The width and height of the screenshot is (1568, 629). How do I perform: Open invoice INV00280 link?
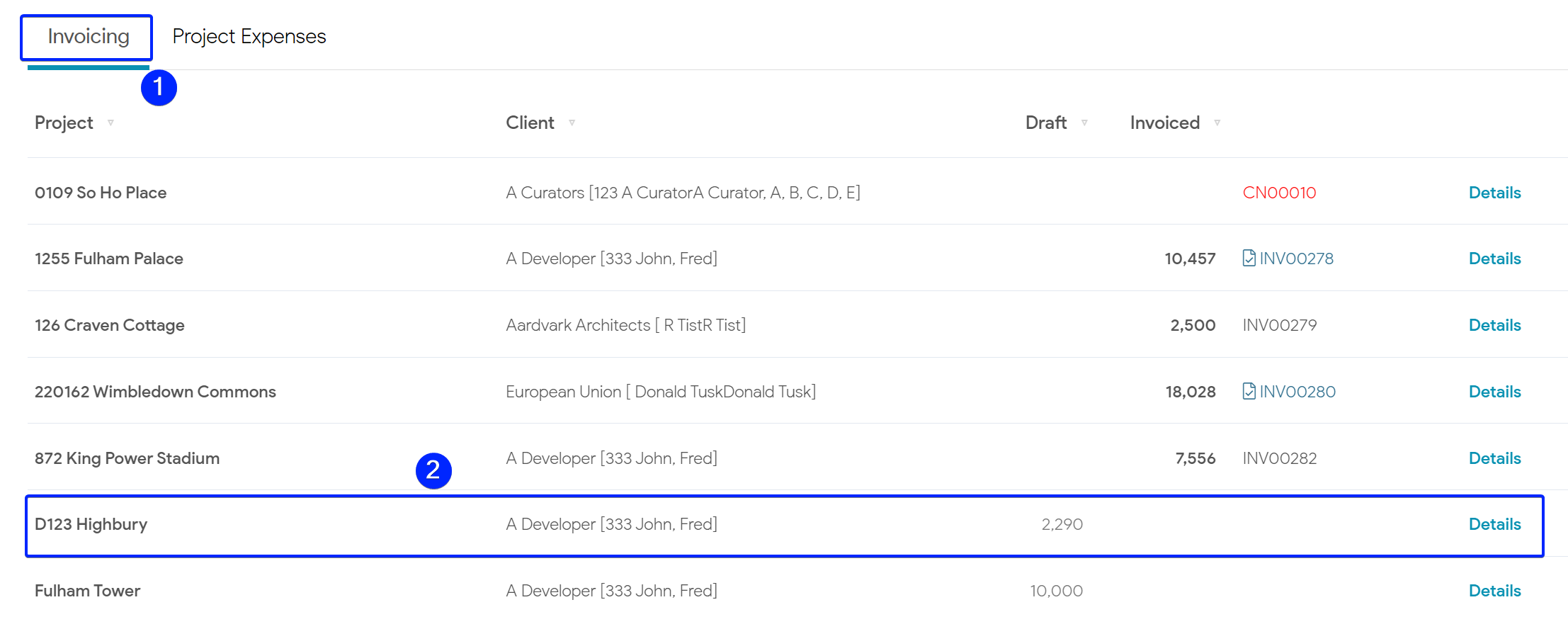[1297, 392]
